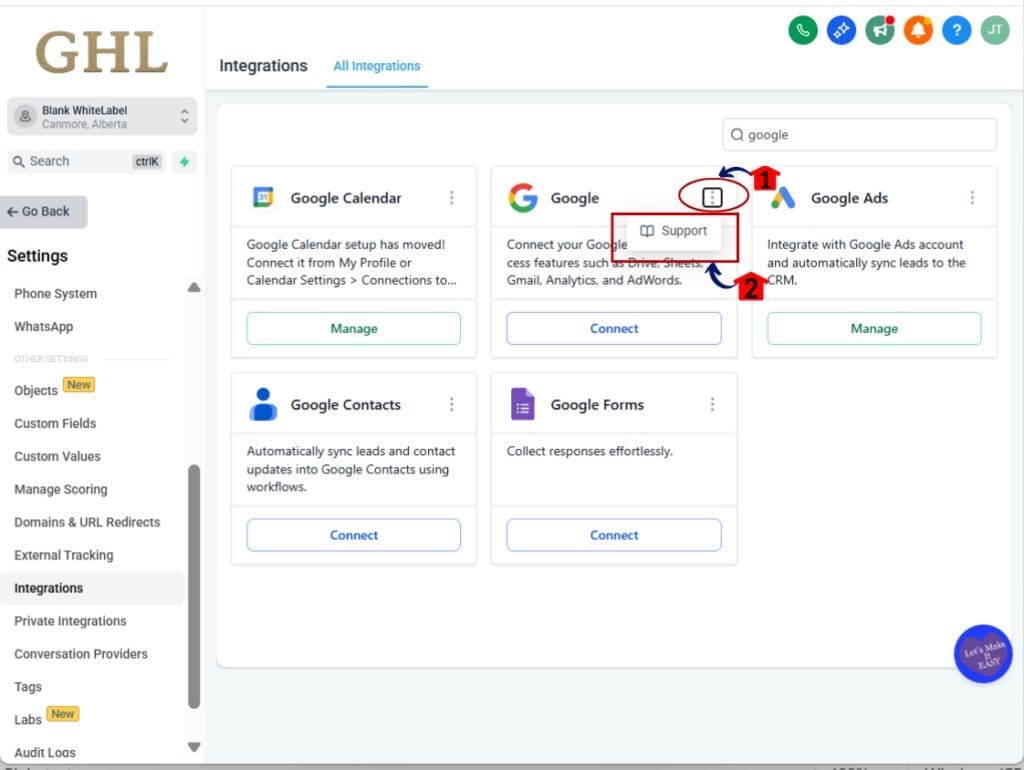Click the Google Forms card title

coord(597,405)
